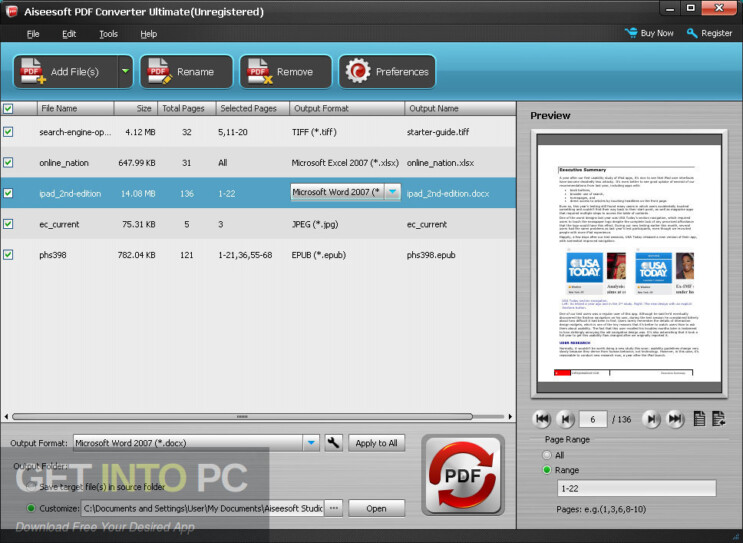Select the Customize output folder radio
This screenshot has width=743, height=543.
click(x=31, y=508)
